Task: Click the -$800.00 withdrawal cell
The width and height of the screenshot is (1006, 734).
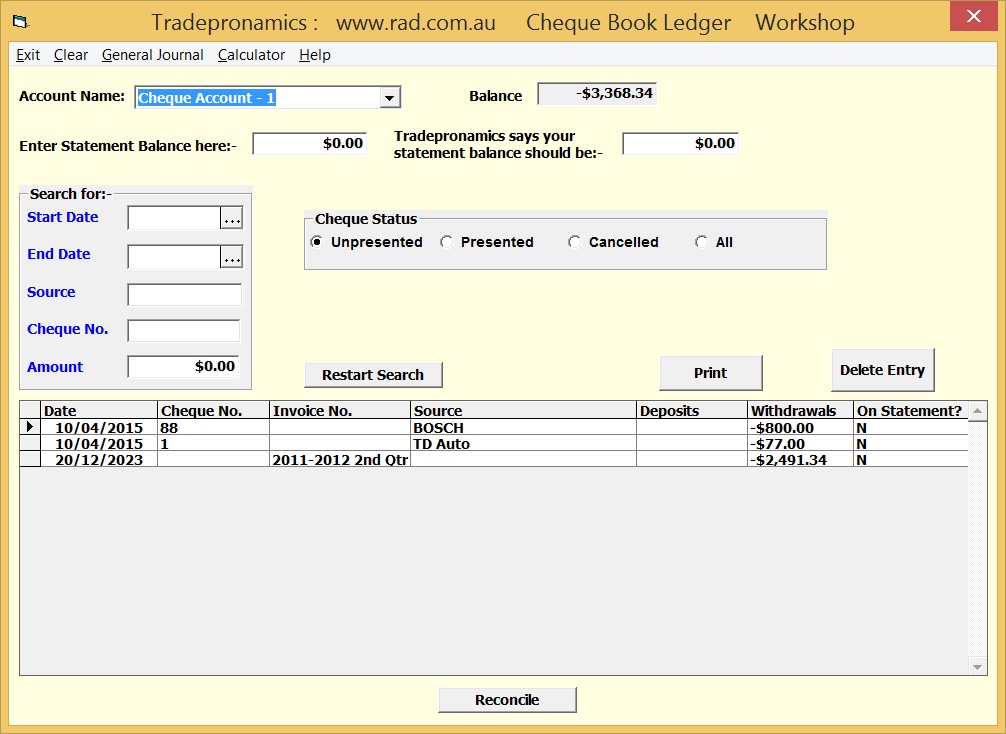Action: tap(801, 427)
